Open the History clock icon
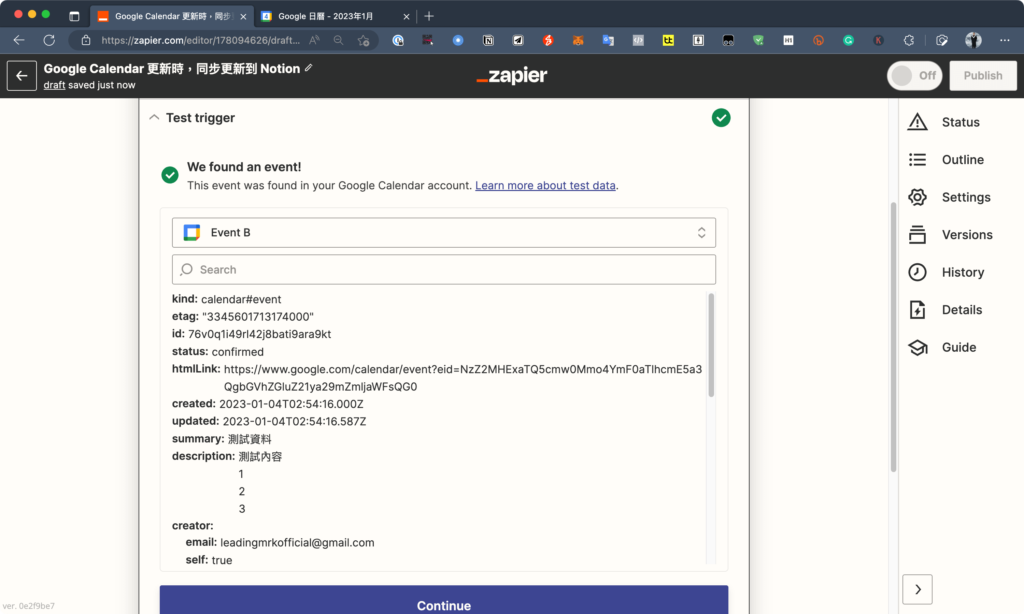The width and height of the screenshot is (1024, 614). [918, 272]
